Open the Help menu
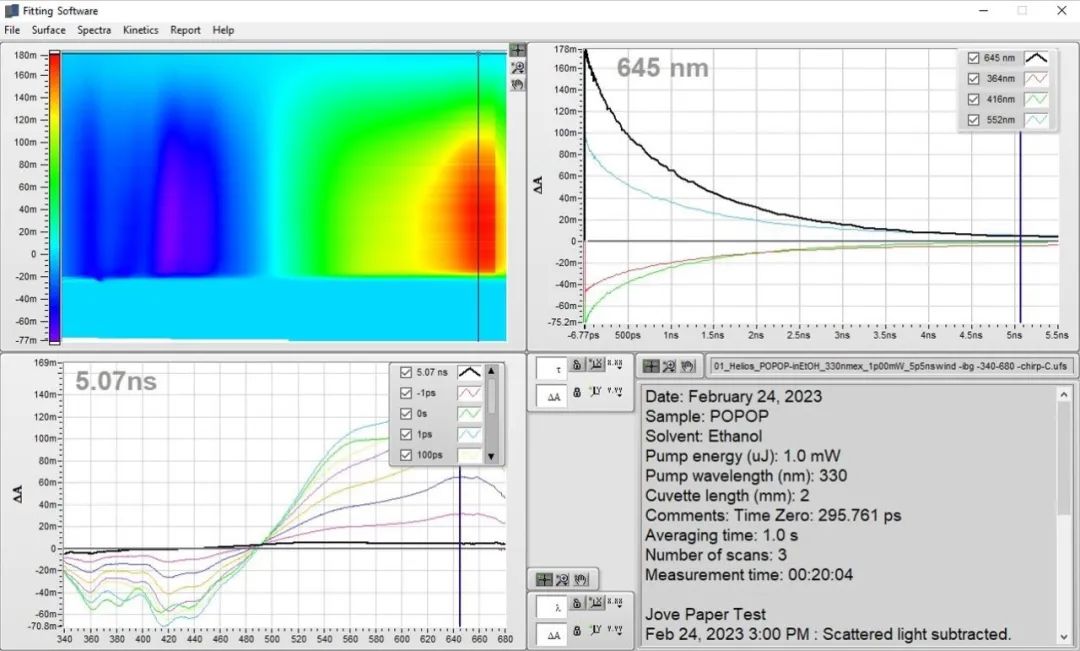The image size is (1080, 651). (x=223, y=30)
